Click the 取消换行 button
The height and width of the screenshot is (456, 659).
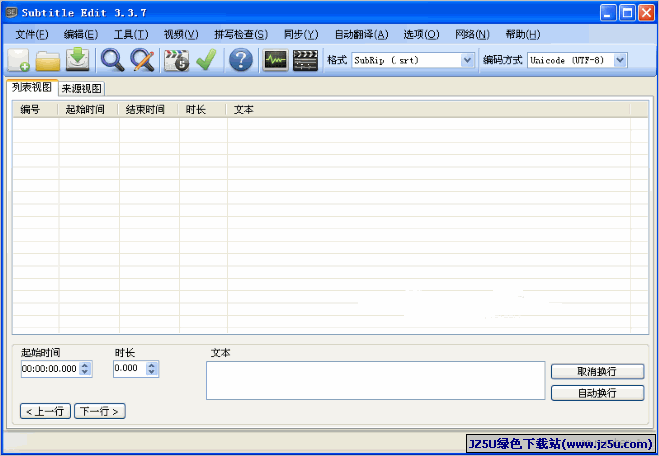[x=597, y=371]
